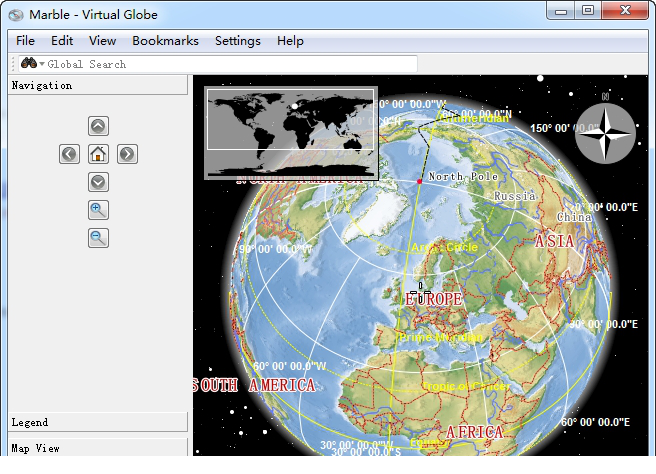Click the overview world minimap
Screen dimensions: 656x474
[x=291, y=133]
